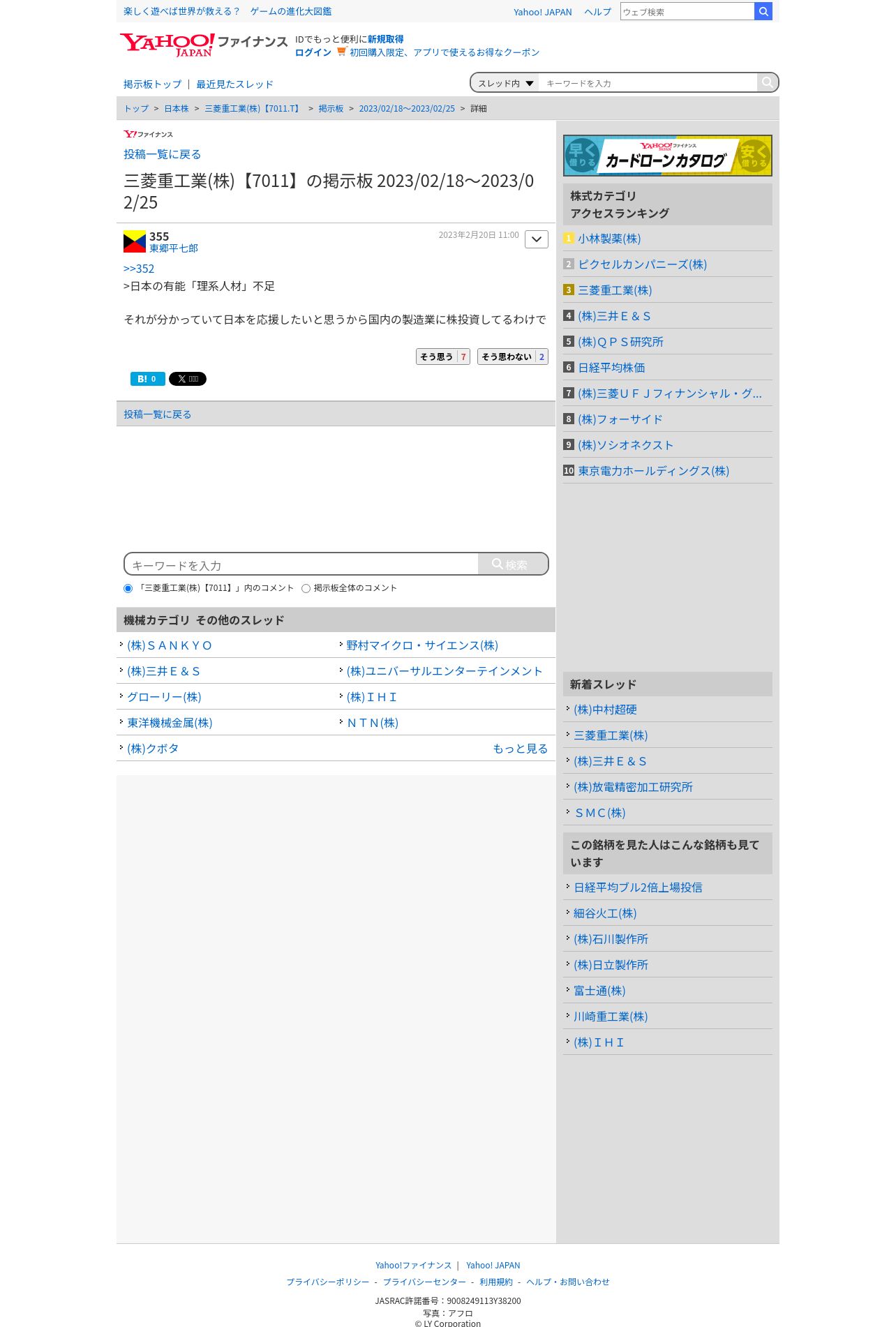Click the shopping cart coupon icon
The width and height of the screenshot is (896, 1327).
[341, 52]
